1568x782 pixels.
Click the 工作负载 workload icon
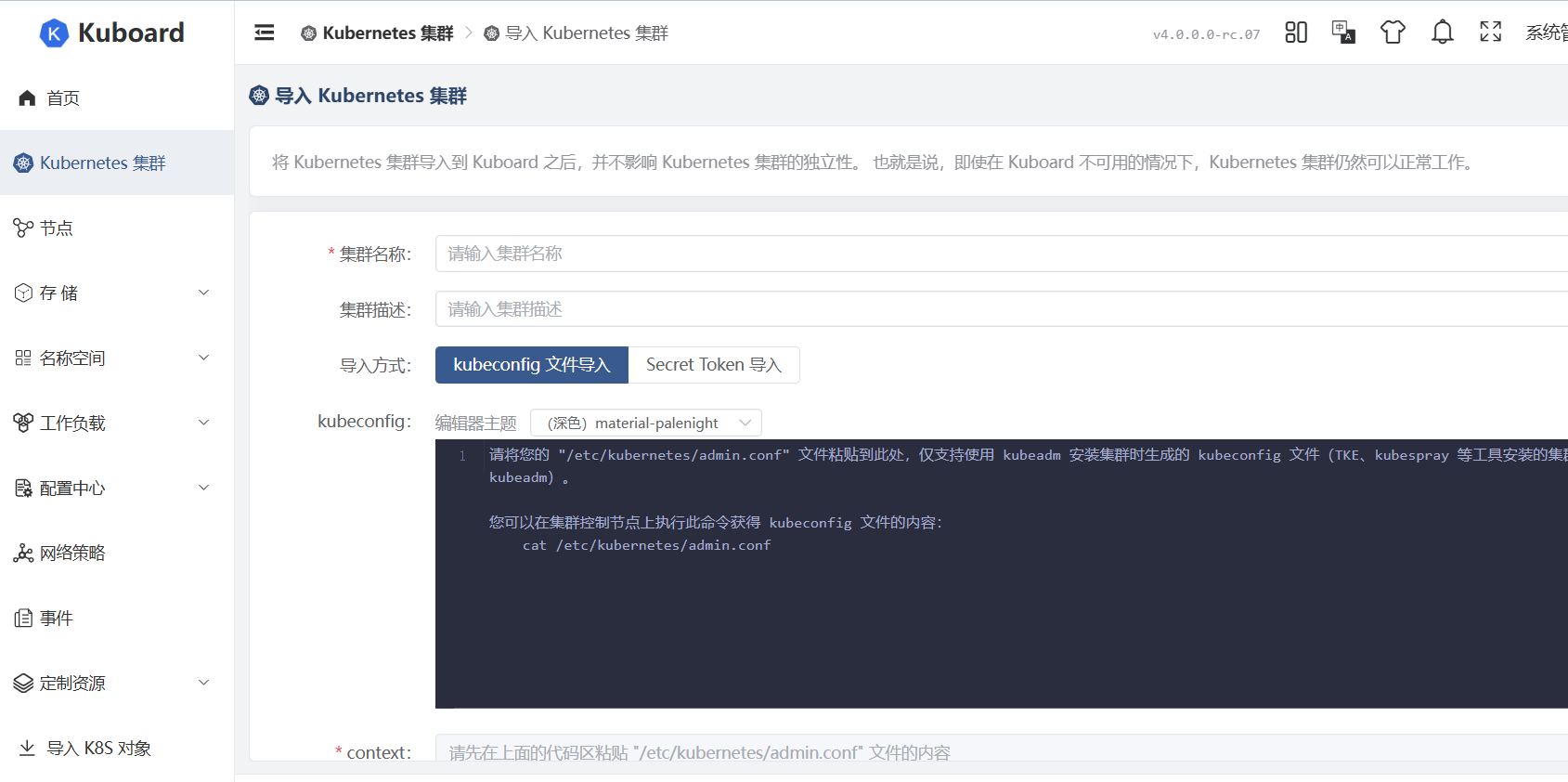click(23, 423)
